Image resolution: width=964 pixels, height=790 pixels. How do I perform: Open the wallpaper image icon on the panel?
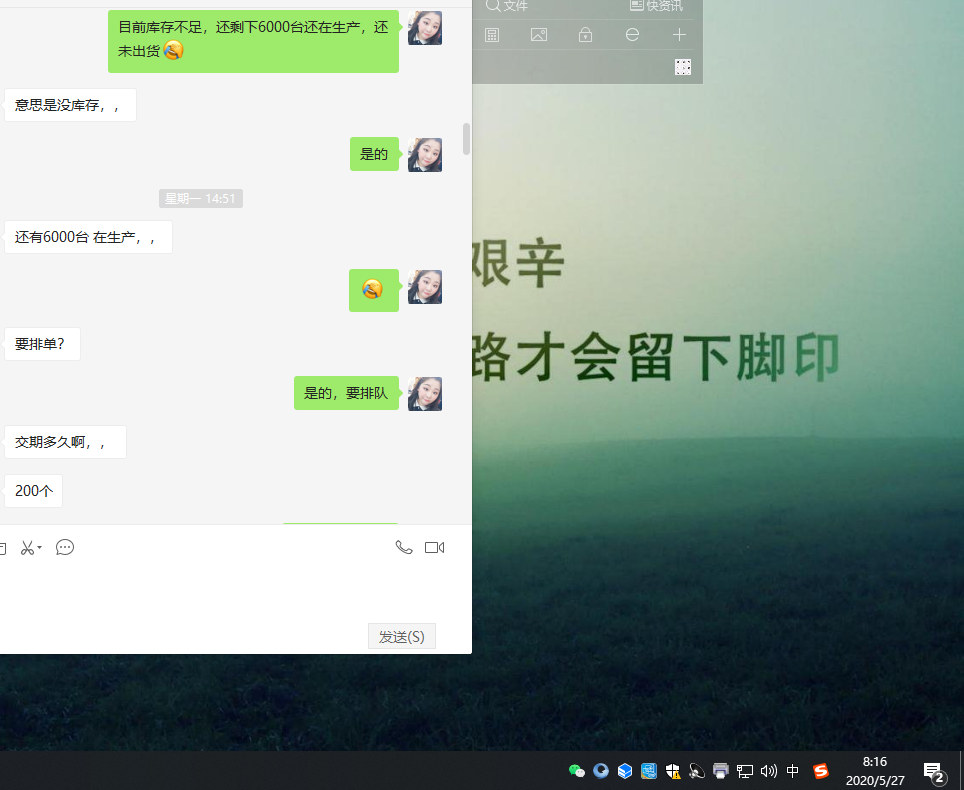tap(539, 34)
